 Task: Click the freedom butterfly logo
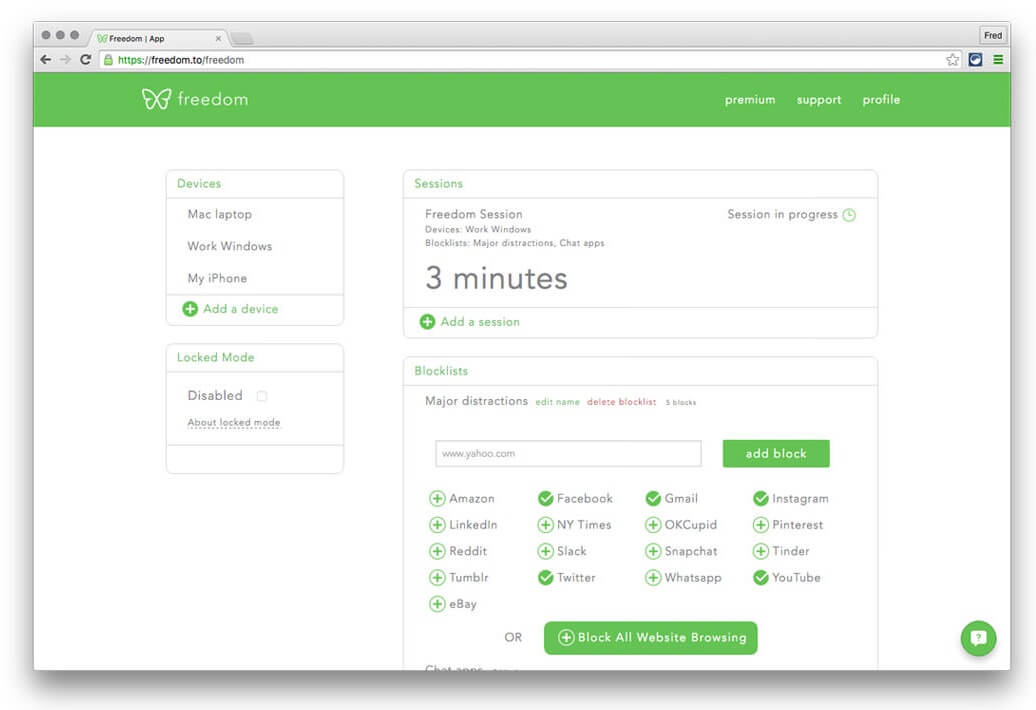coord(156,99)
